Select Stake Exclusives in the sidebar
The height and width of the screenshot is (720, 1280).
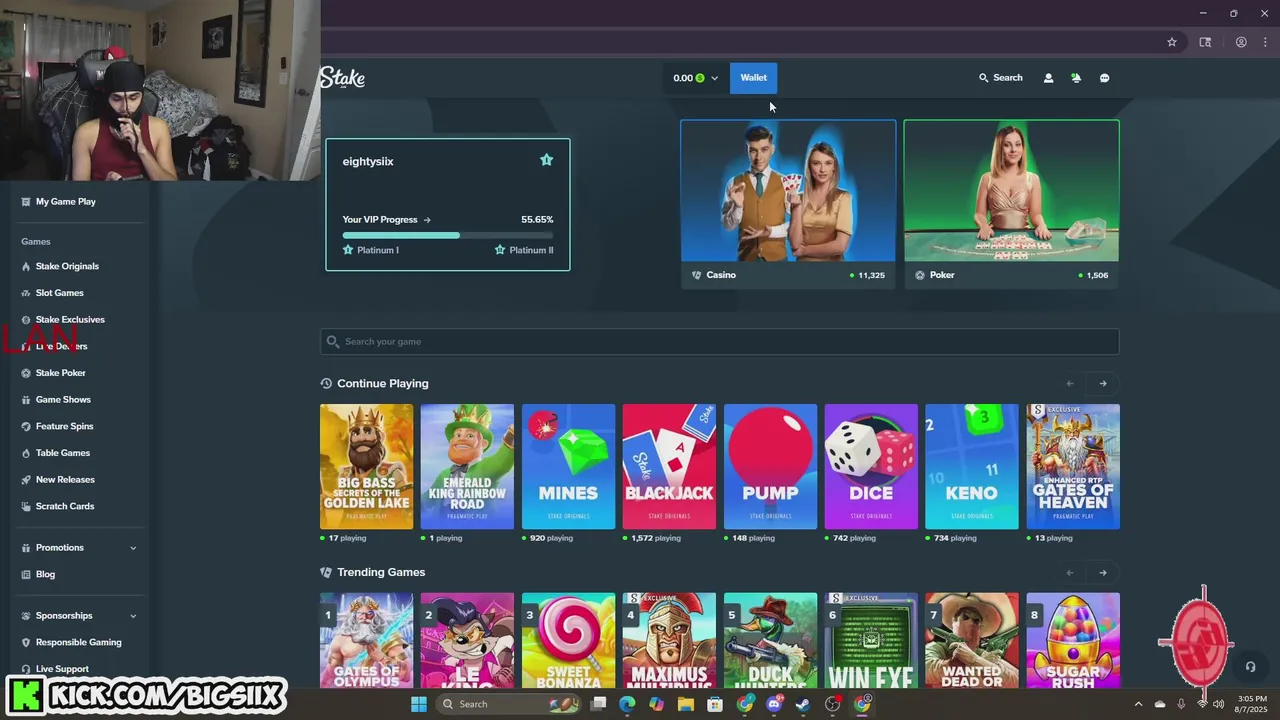coord(70,320)
